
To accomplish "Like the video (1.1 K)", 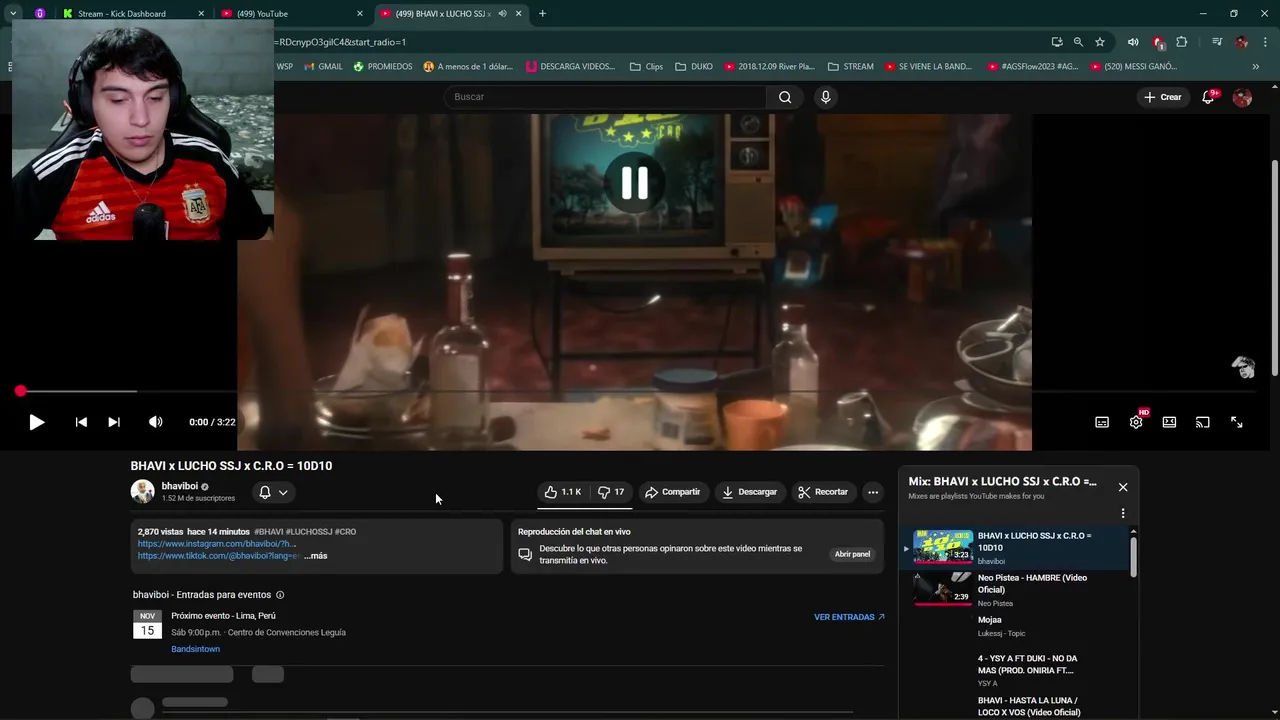I will click(x=563, y=492).
